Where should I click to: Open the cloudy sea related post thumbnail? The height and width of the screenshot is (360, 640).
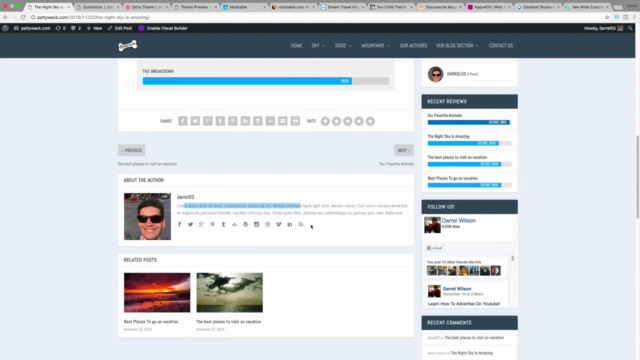(x=229, y=293)
